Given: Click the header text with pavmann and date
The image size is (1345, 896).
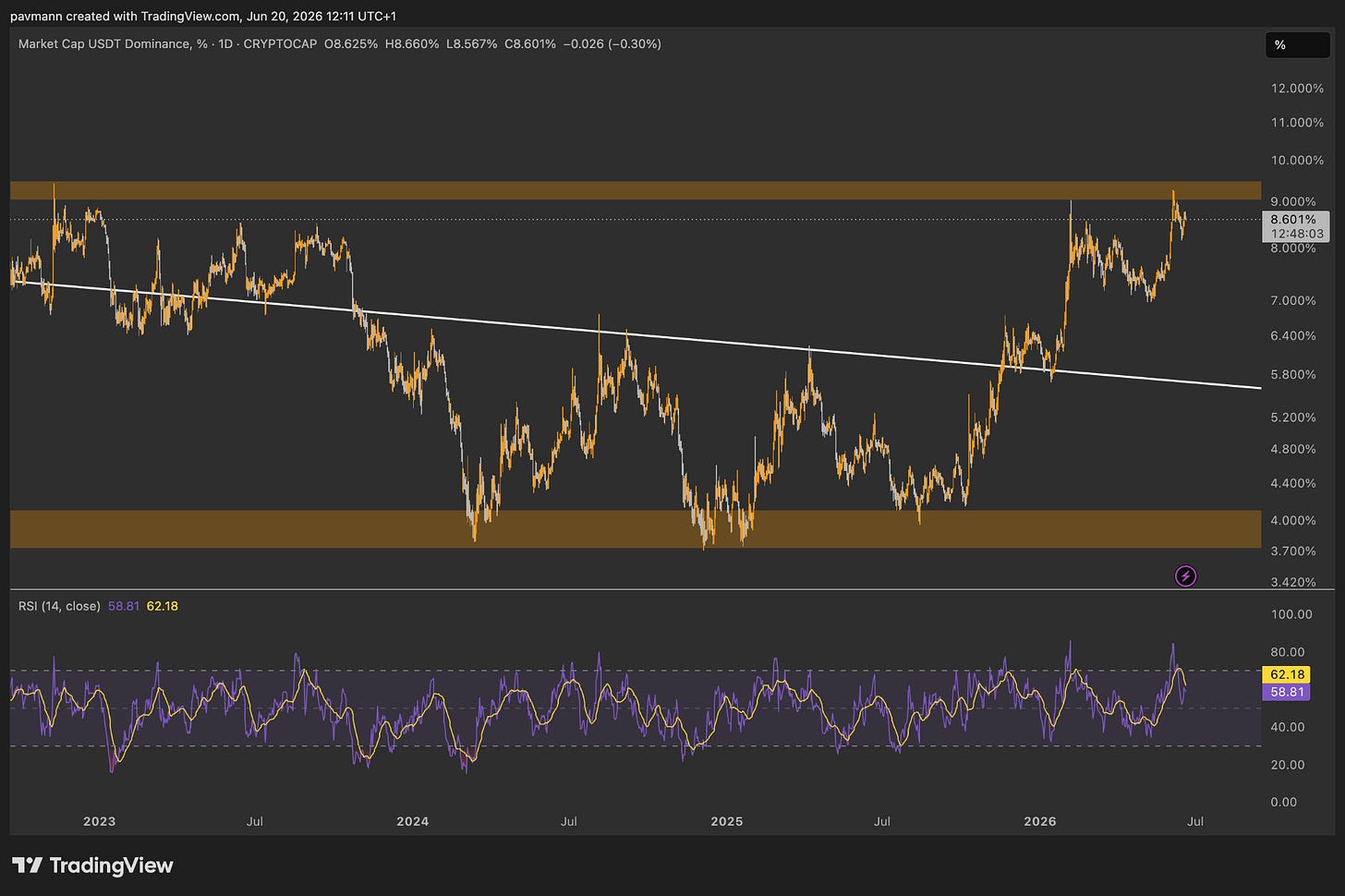Looking at the screenshot, I should [203, 17].
